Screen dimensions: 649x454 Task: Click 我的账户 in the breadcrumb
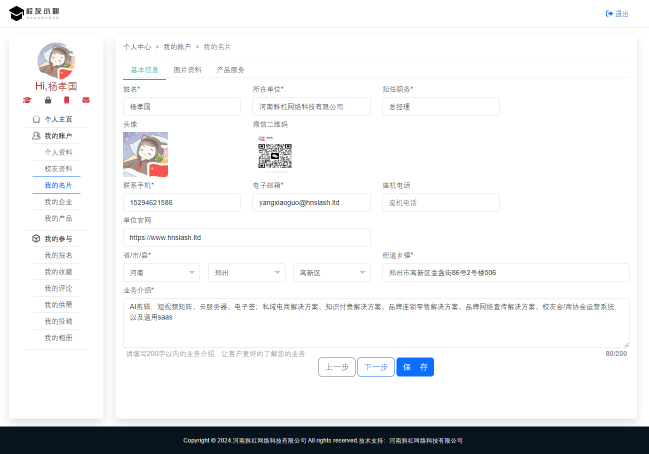coord(177,47)
